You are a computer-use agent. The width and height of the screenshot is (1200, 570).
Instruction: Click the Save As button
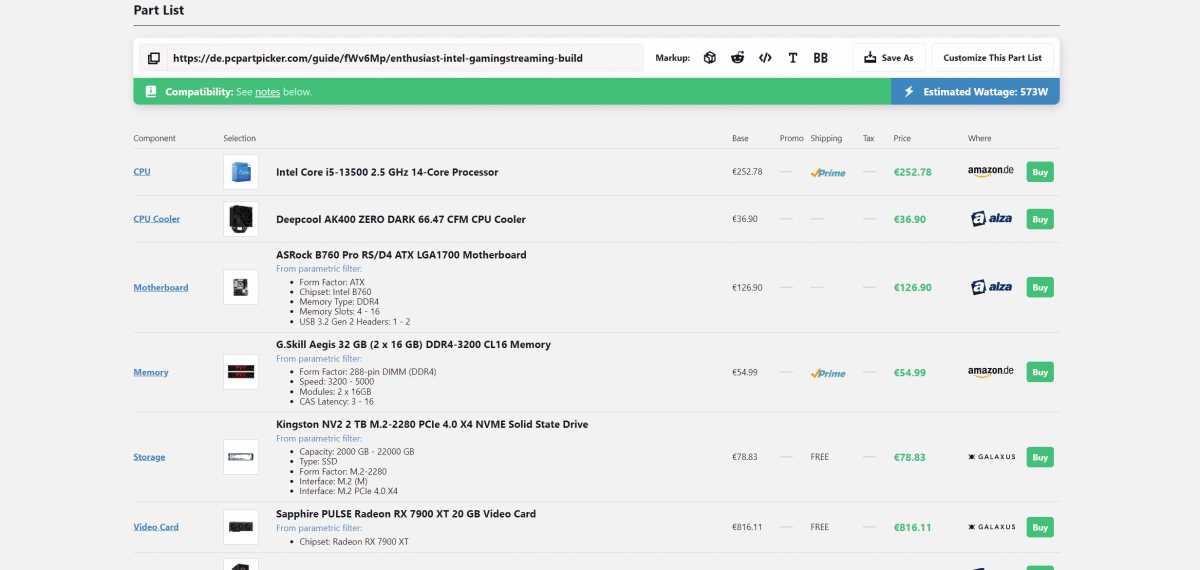(x=889, y=58)
